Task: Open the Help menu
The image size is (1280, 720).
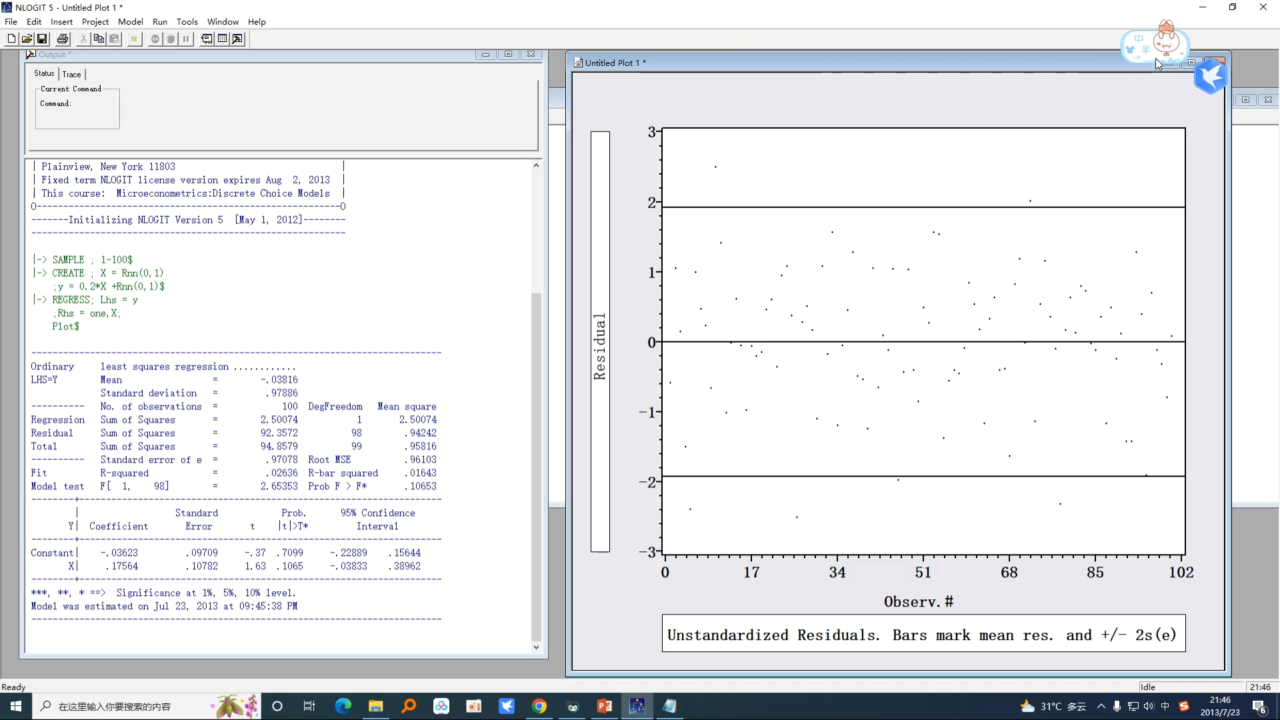Action: (257, 21)
